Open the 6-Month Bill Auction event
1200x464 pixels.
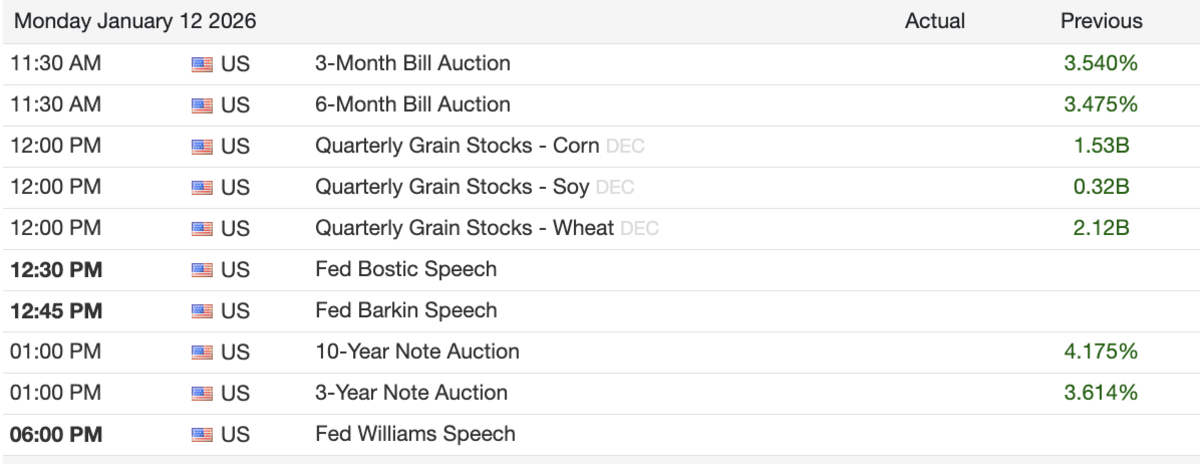412,104
